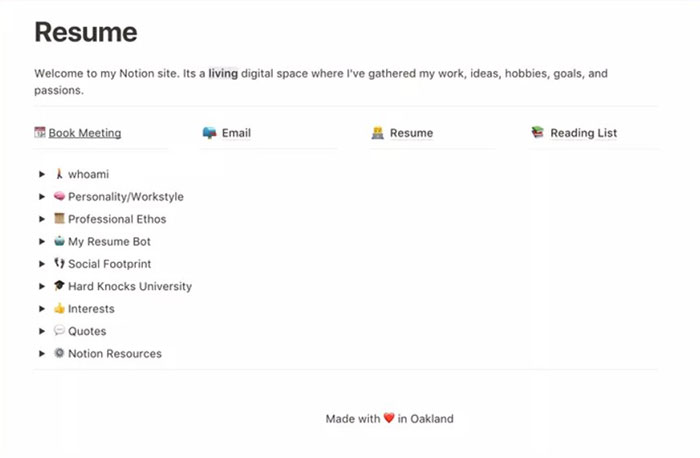Click the Resume page title heading
Screen dimensions: 700x458
tap(86, 32)
